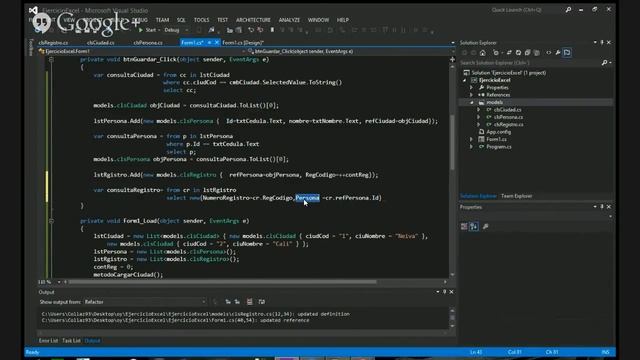The image size is (640, 360).
Task: Select clsPersona.cs in Solution Explorer tree
Action: pos(508,117)
